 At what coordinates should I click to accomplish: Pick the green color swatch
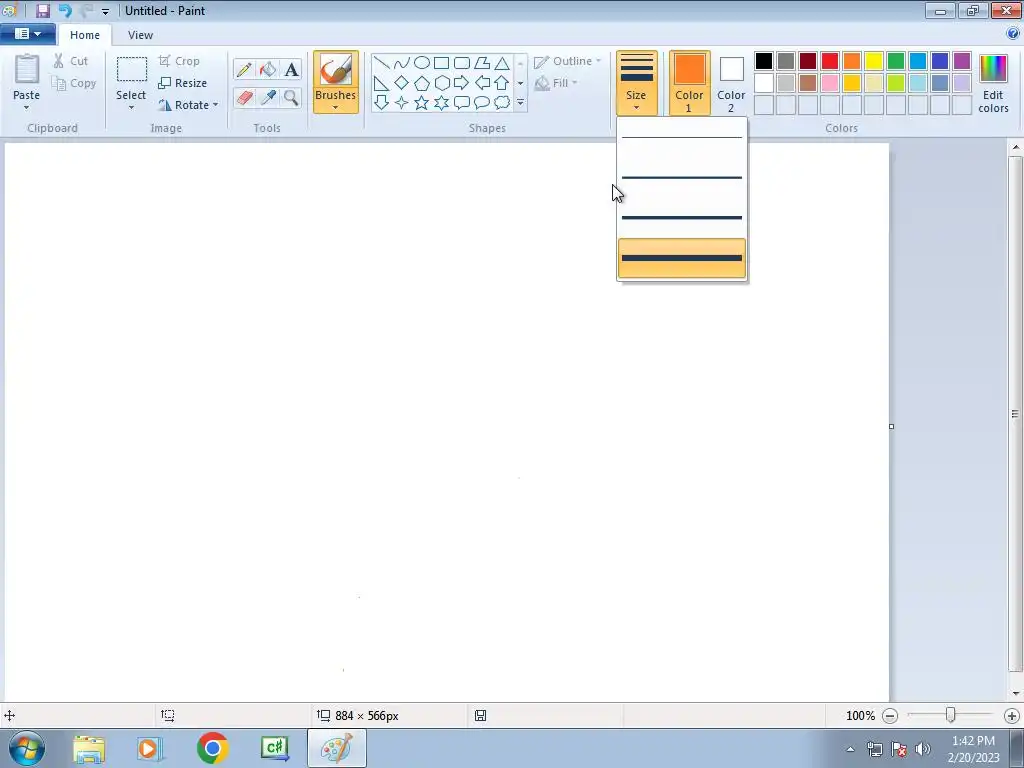895,61
